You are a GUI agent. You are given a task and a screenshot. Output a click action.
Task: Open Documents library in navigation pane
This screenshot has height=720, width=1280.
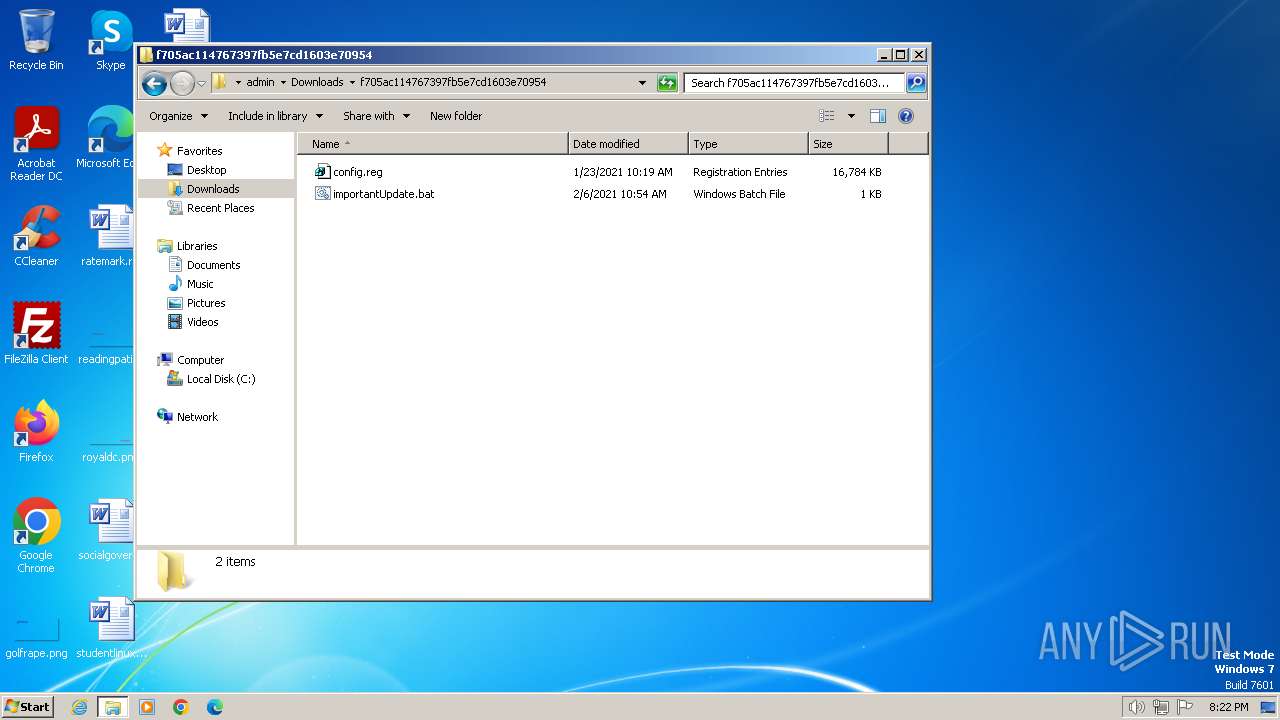[213, 265]
